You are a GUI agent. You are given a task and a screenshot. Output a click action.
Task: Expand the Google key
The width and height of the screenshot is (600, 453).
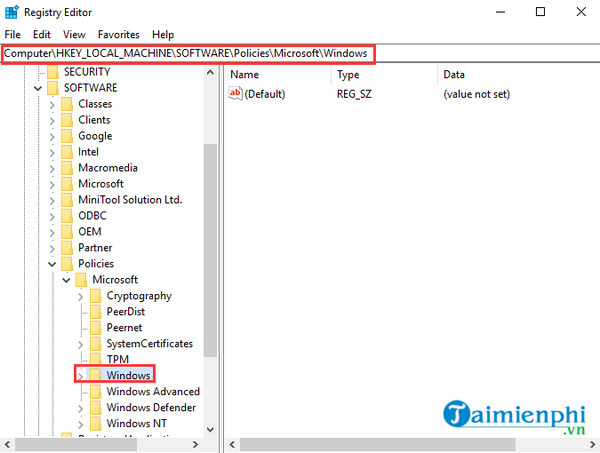(52, 137)
